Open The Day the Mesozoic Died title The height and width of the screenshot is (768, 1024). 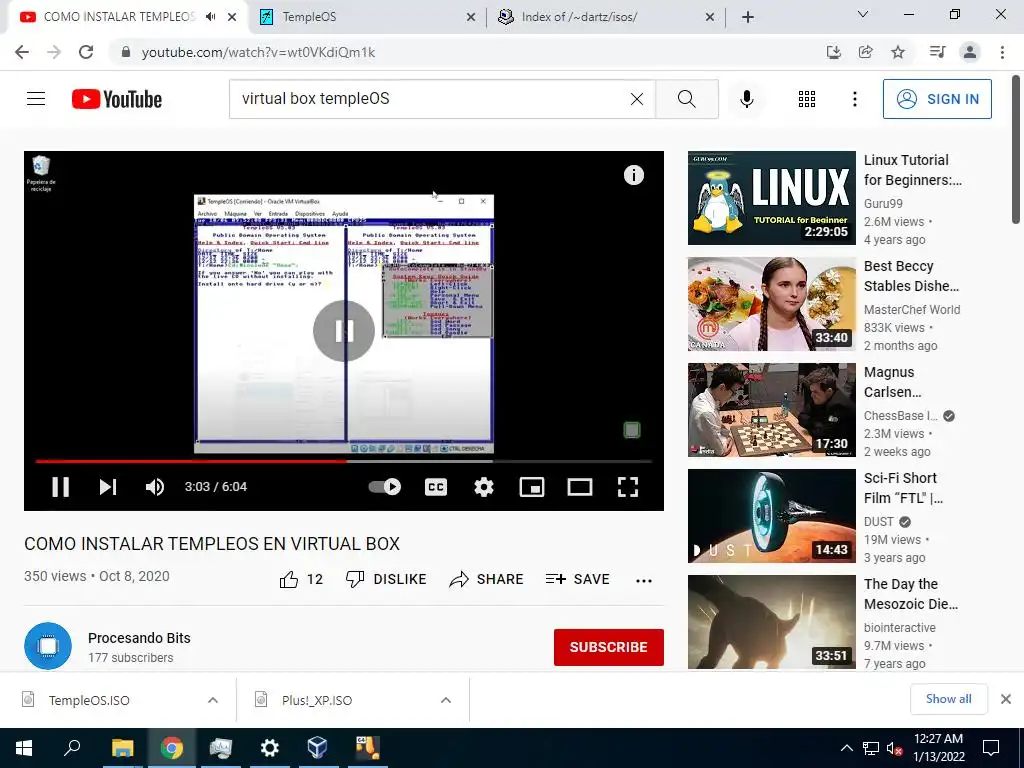click(911, 594)
